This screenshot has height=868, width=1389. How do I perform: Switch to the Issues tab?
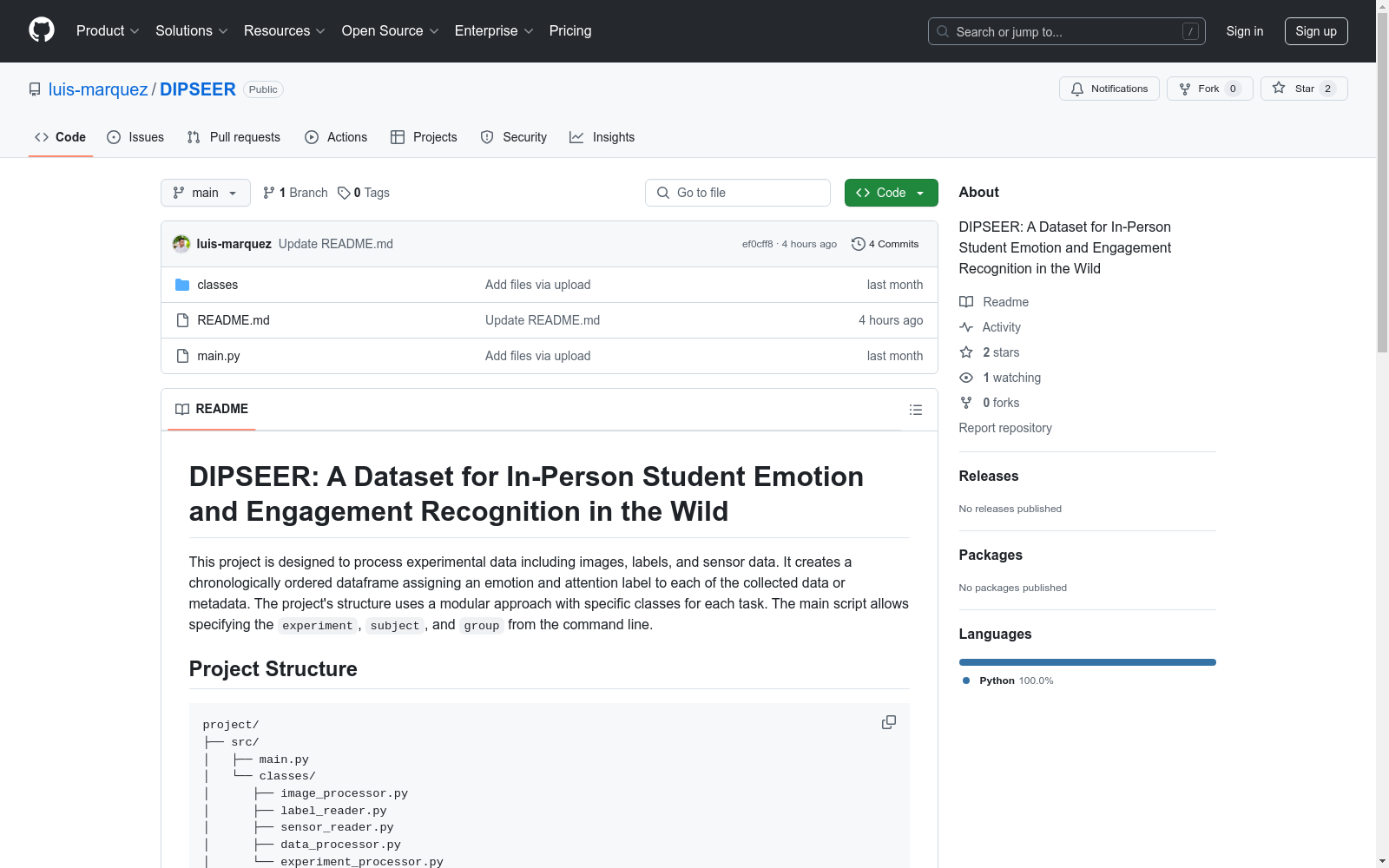click(135, 137)
